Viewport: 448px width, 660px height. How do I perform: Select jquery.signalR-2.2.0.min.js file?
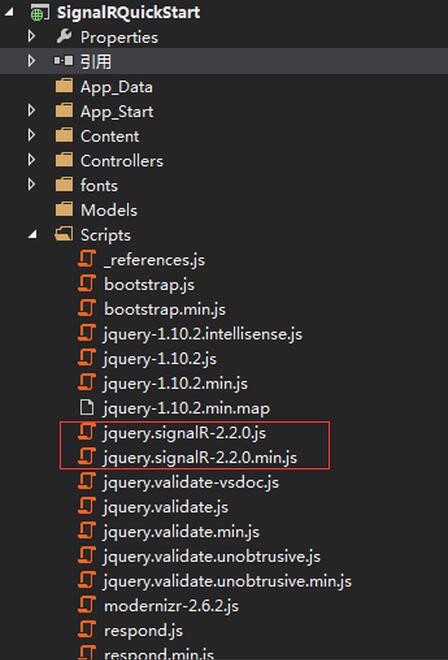(200, 458)
